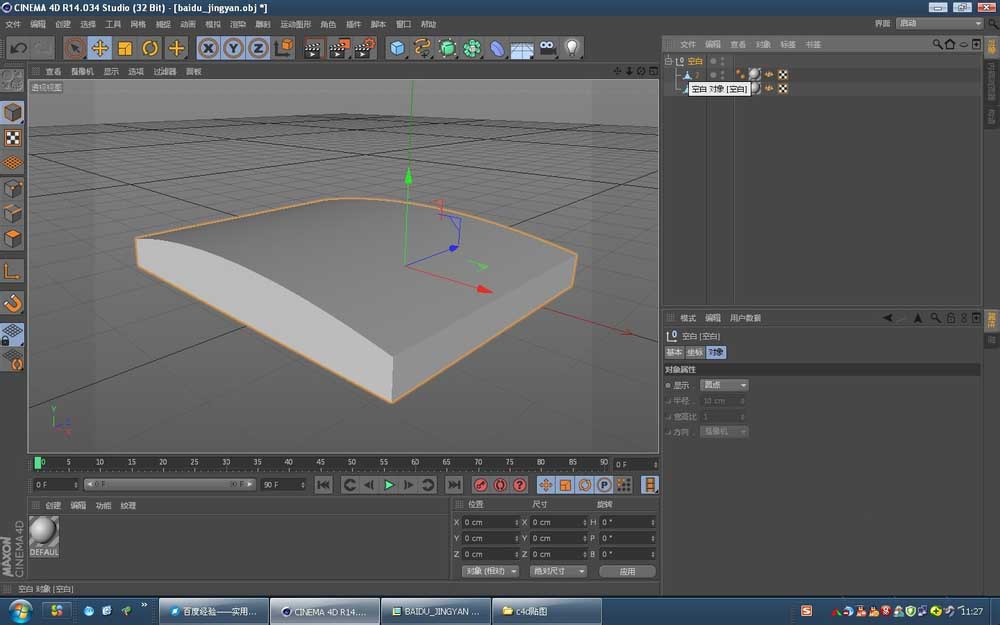The height and width of the screenshot is (625, 1000).
Task: Click the light object creation icon
Action: pyautogui.click(x=571, y=47)
